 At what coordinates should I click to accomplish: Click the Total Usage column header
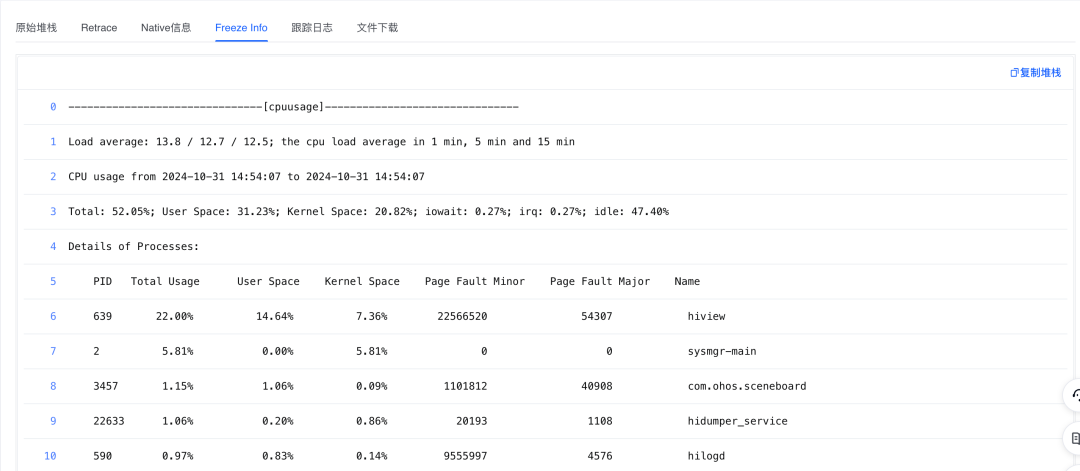165,281
